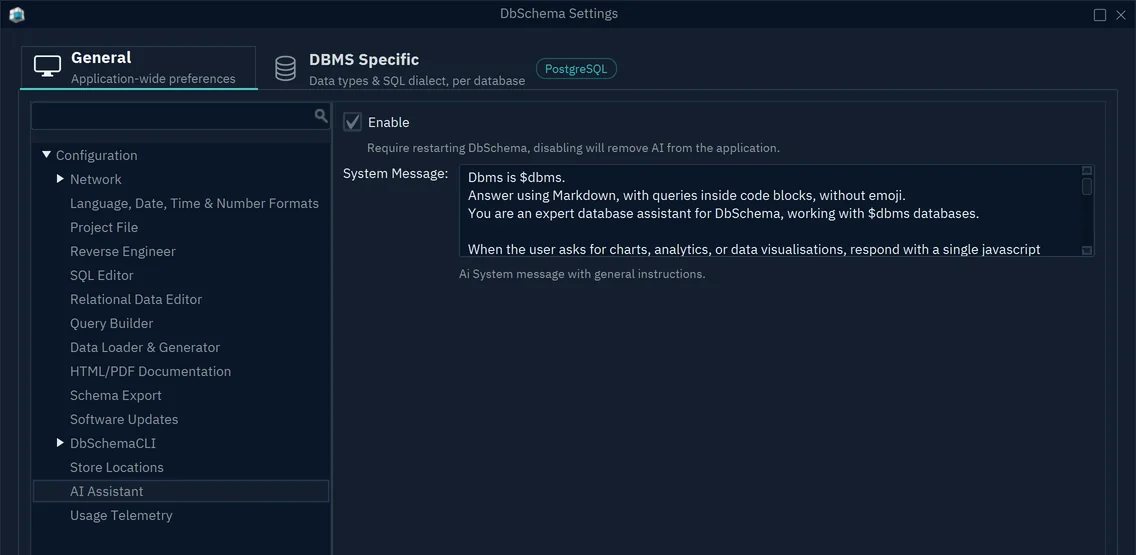This screenshot has height=555, width=1136.
Task: Click the Network label in the tree
Action: (96, 179)
